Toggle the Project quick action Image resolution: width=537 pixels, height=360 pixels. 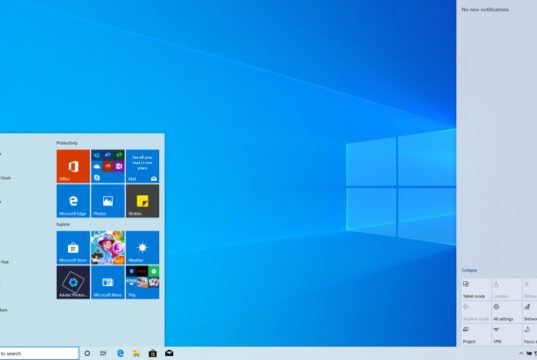(x=476, y=335)
